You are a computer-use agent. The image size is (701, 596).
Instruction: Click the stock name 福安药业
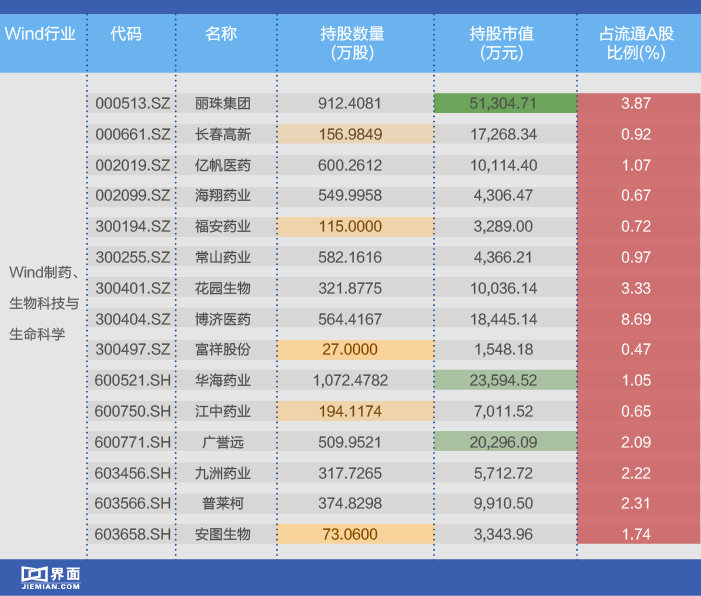point(223,226)
